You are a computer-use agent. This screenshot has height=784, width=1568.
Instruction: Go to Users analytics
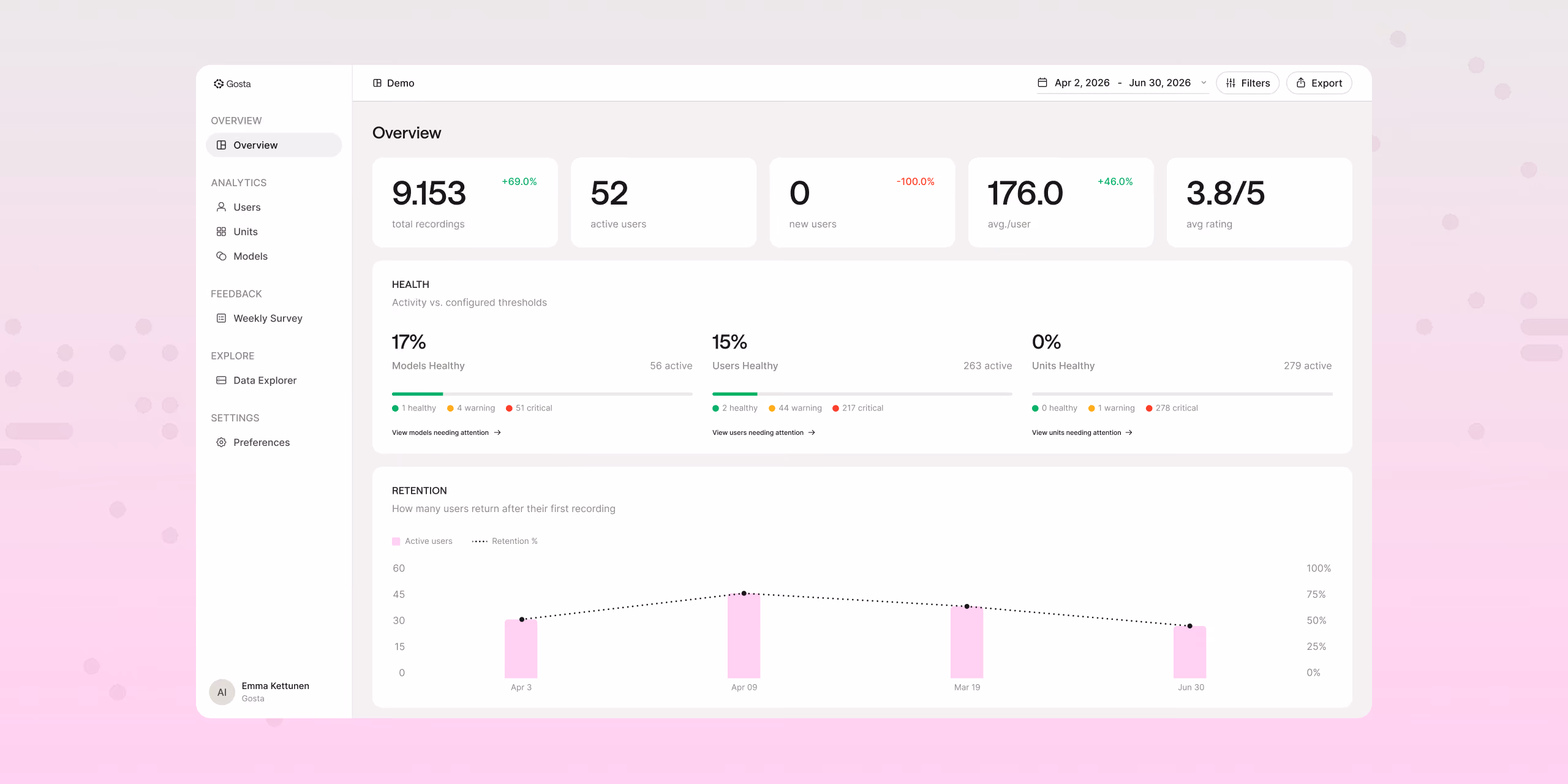click(x=274, y=207)
